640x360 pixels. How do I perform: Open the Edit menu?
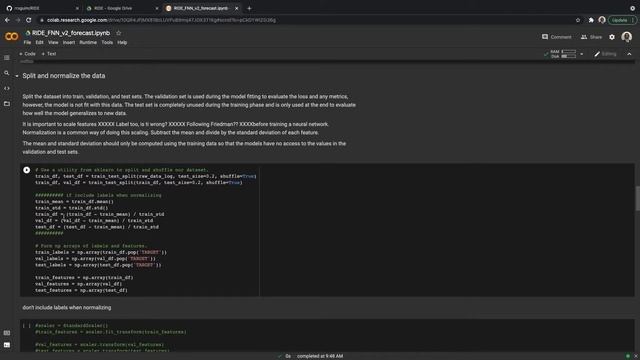[x=39, y=42]
